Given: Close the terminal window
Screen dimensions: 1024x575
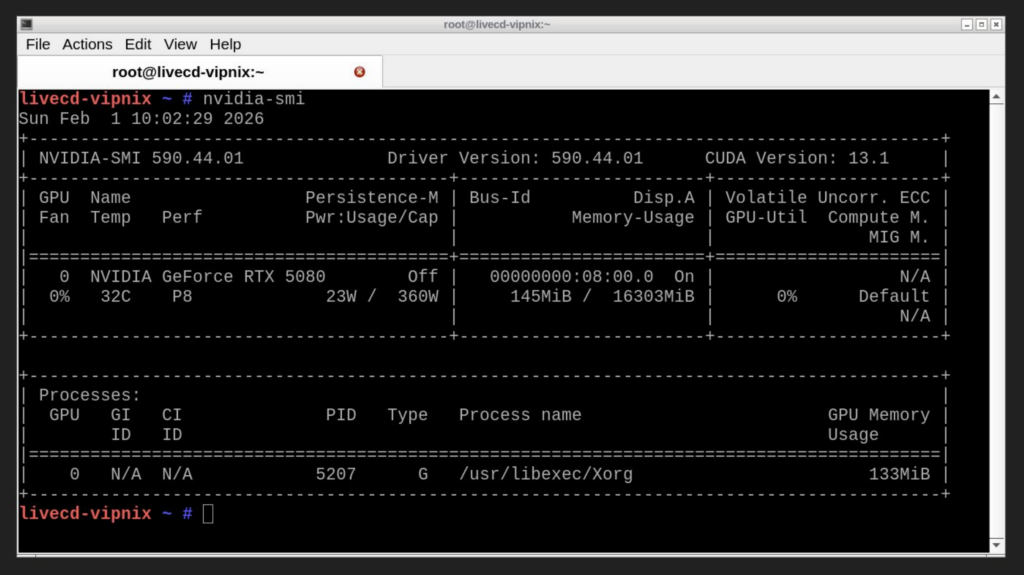Looking at the screenshot, I should [996, 24].
